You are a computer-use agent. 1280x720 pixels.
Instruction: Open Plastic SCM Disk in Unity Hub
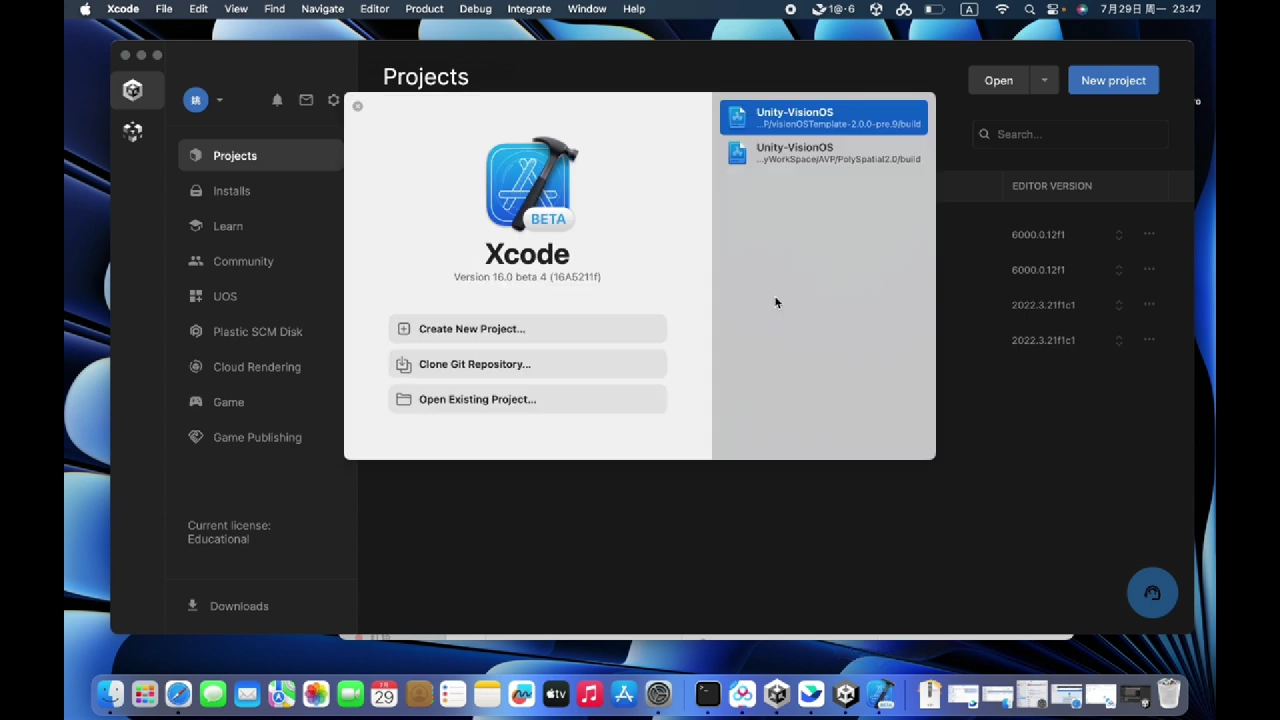click(x=260, y=332)
